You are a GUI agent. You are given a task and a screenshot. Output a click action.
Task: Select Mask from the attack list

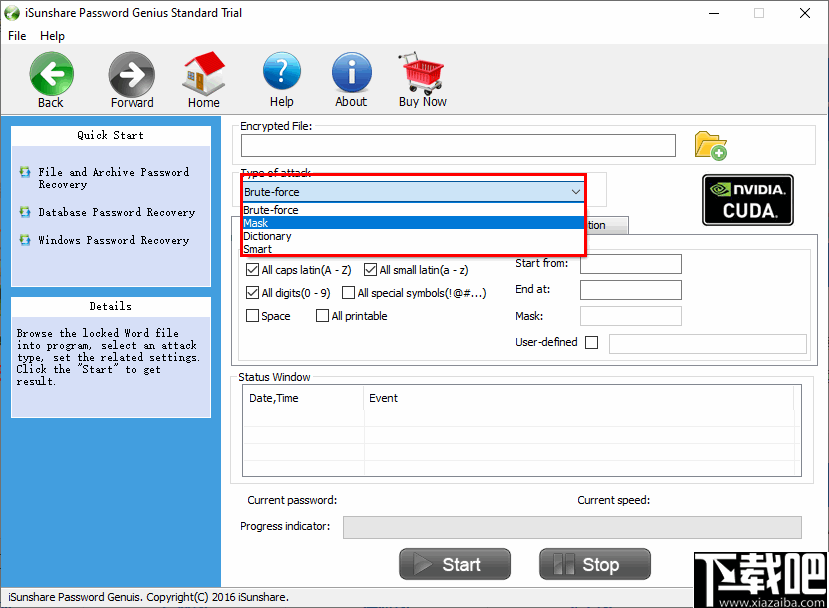tap(413, 223)
